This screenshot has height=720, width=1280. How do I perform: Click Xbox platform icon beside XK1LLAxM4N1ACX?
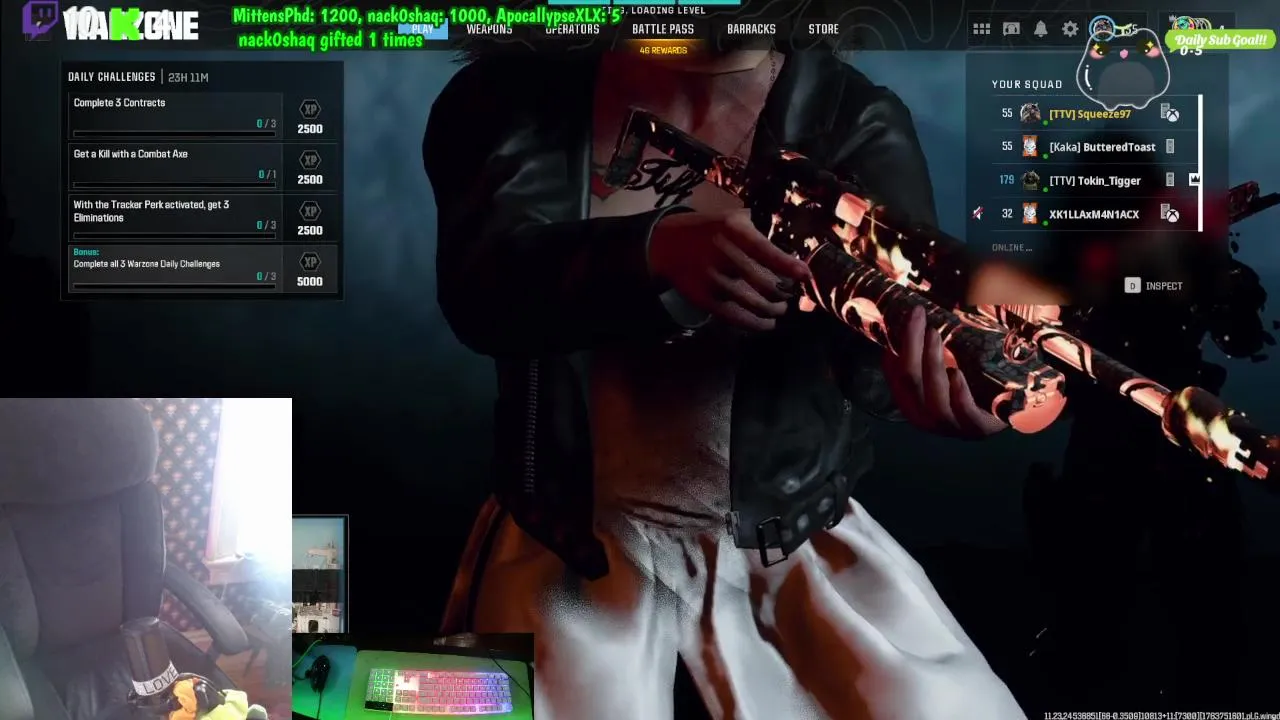(x=1170, y=214)
